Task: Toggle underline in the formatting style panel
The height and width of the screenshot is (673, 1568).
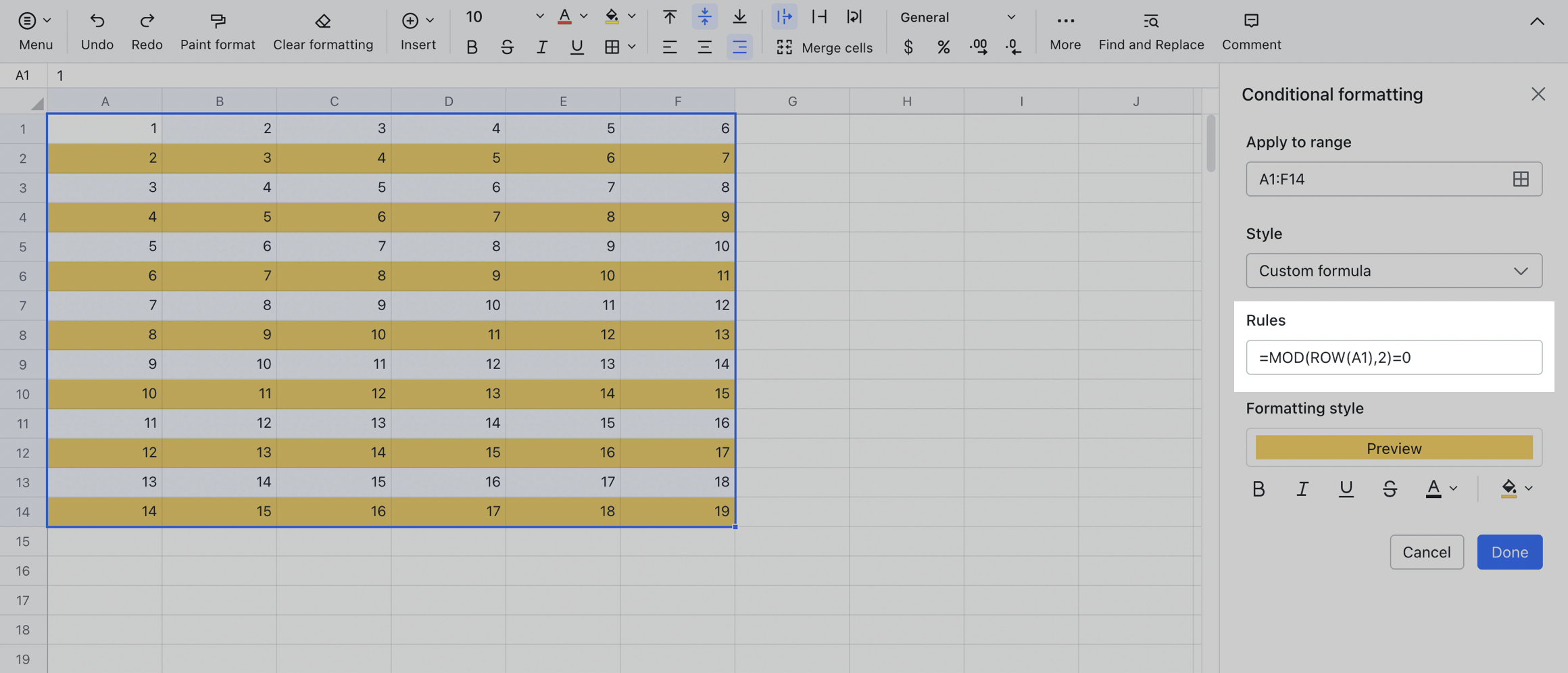Action: point(1346,489)
